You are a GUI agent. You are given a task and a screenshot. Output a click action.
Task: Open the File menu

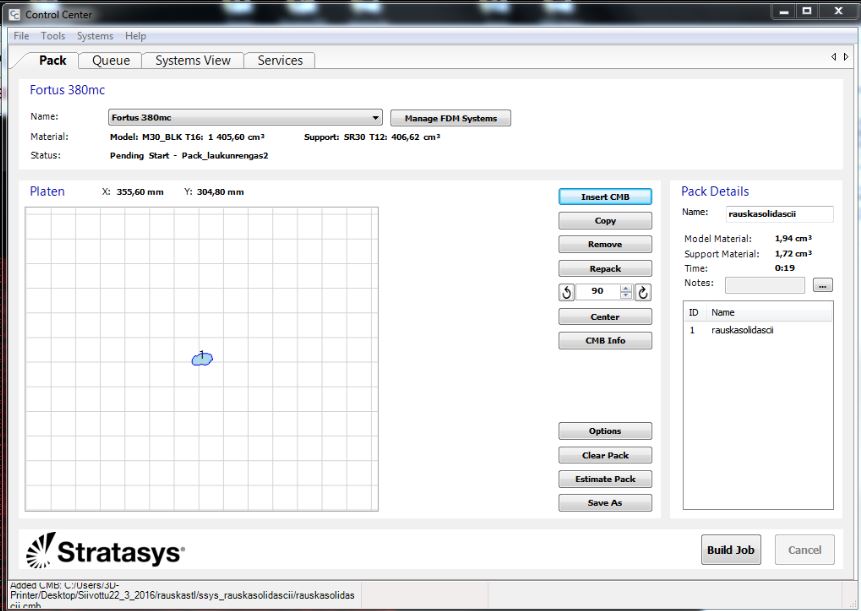(x=21, y=36)
